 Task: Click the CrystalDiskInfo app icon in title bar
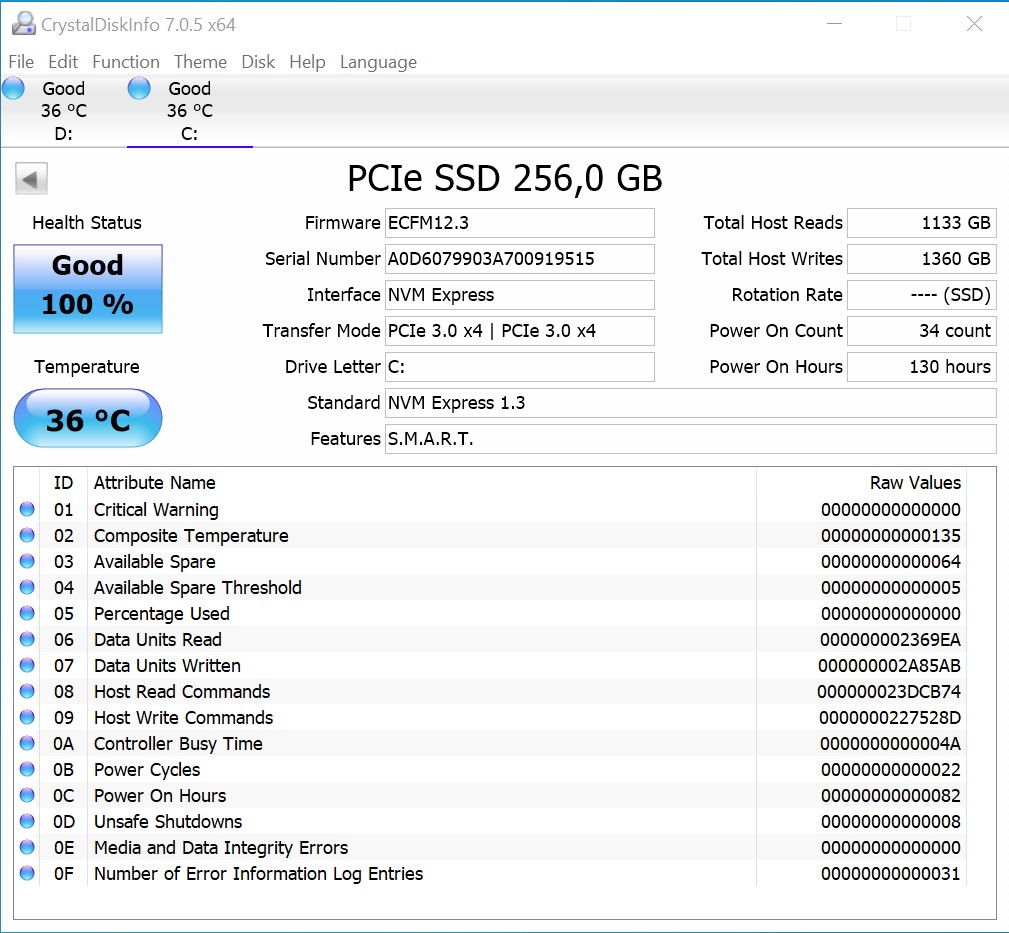pyautogui.click(x=24, y=24)
